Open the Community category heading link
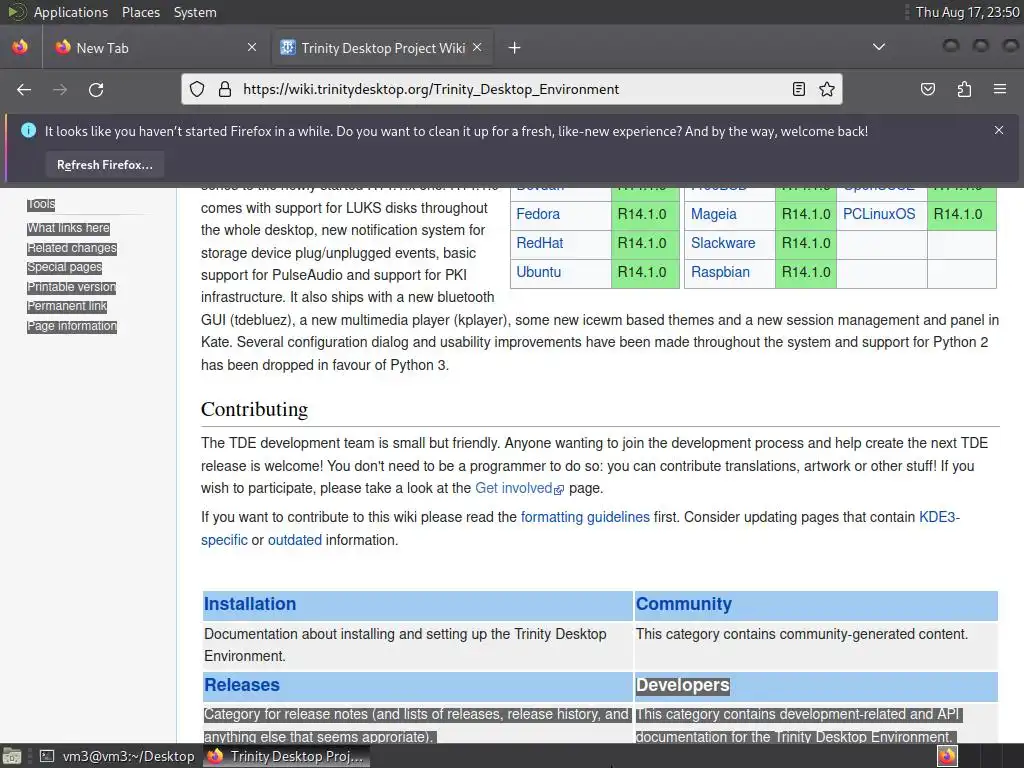Image resolution: width=1024 pixels, height=768 pixels. pyautogui.click(x=684, y=604)
